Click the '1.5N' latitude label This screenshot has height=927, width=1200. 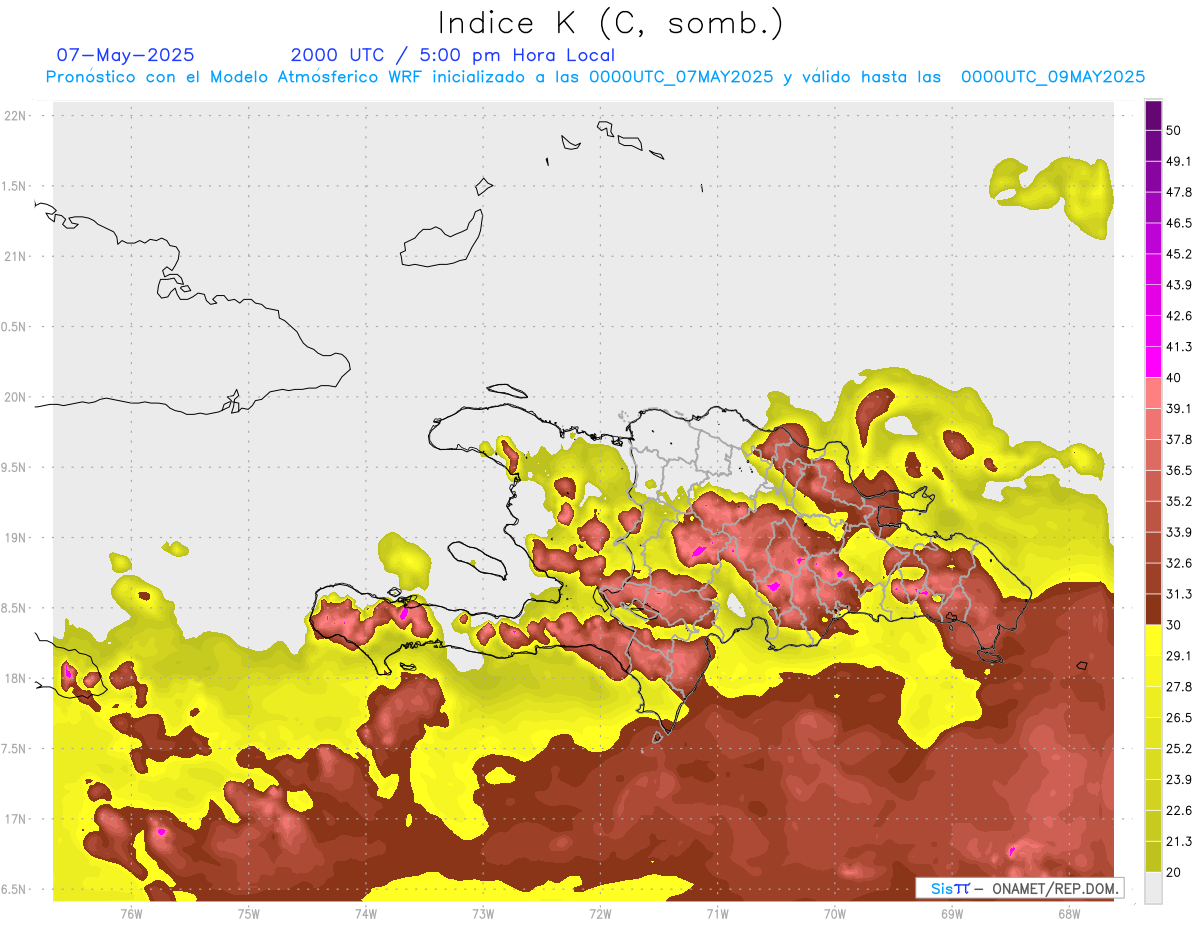pos(15,186)
